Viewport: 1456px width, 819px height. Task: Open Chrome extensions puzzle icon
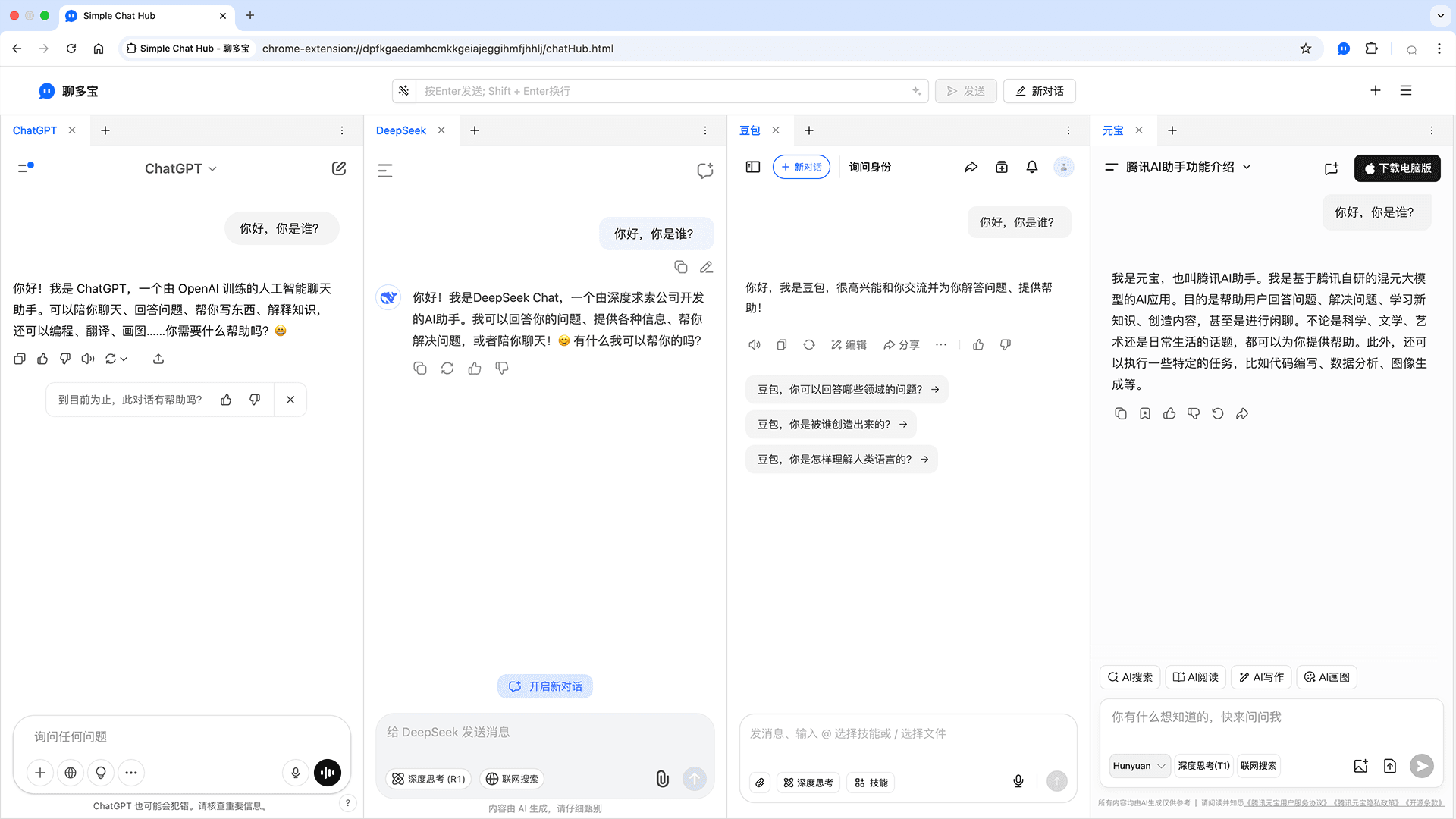pyautogui.click(x=1371, y=49)
